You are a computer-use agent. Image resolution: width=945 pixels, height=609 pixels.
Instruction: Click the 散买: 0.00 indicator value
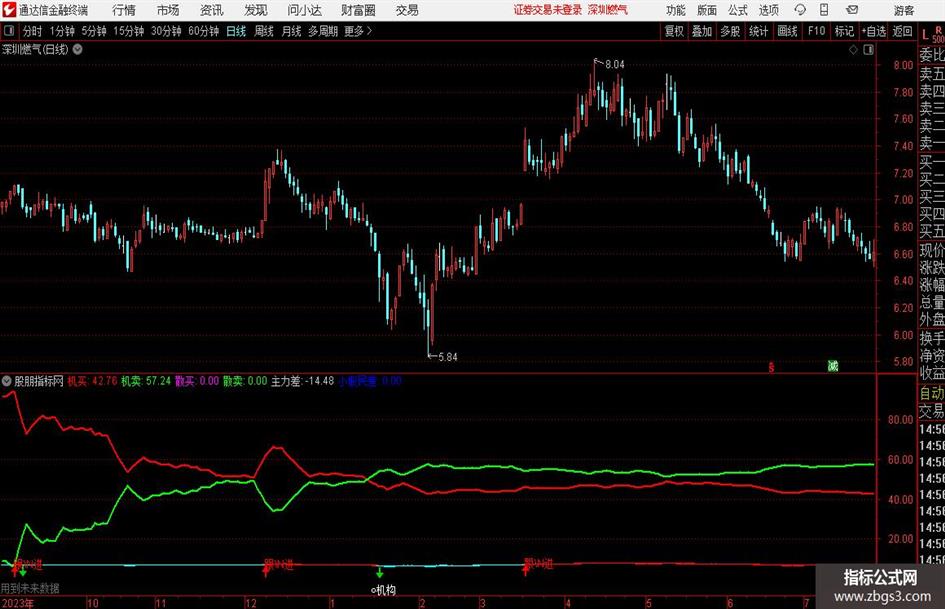(x=197, y=381)
